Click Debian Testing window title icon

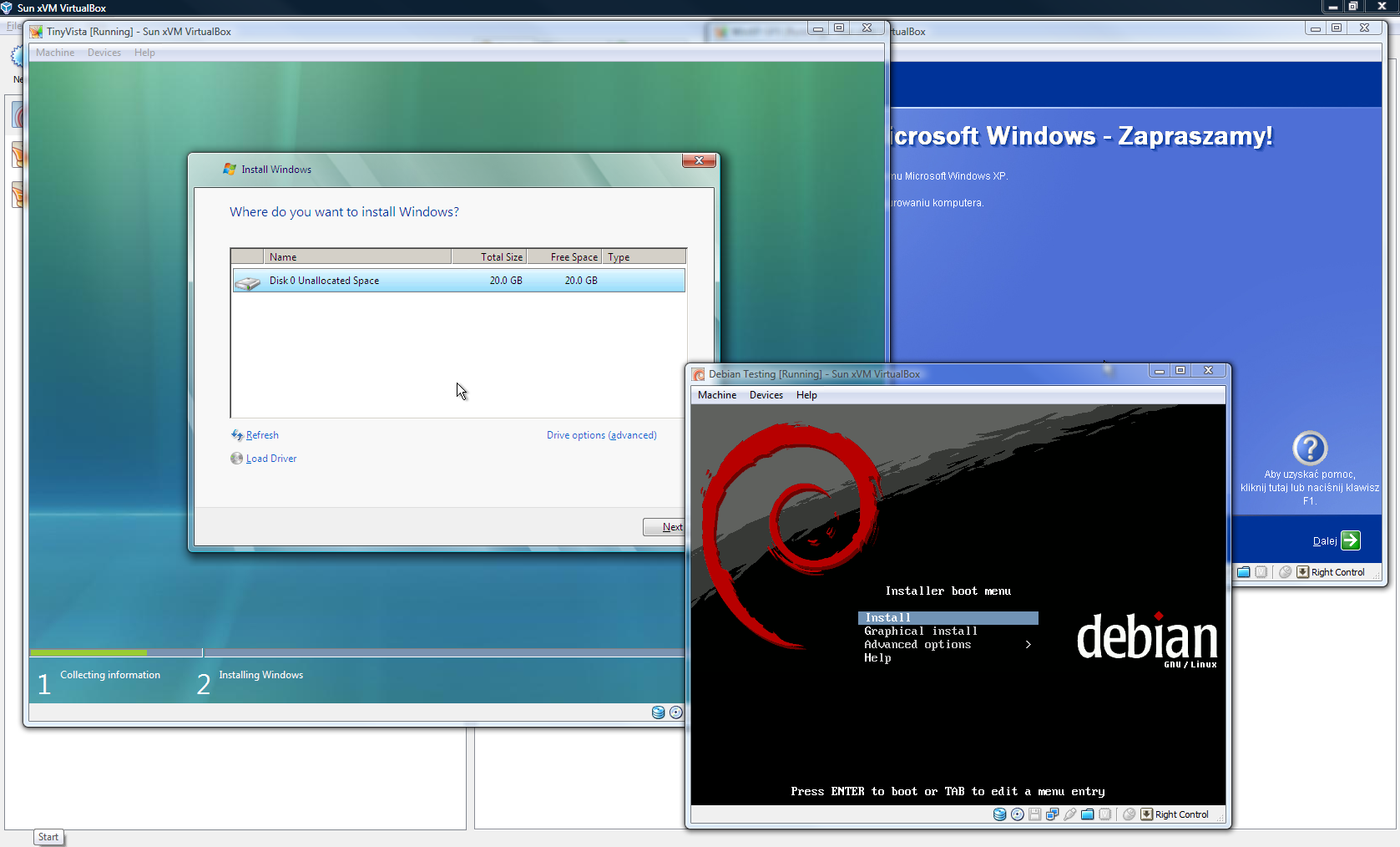(x=699, y=374)
